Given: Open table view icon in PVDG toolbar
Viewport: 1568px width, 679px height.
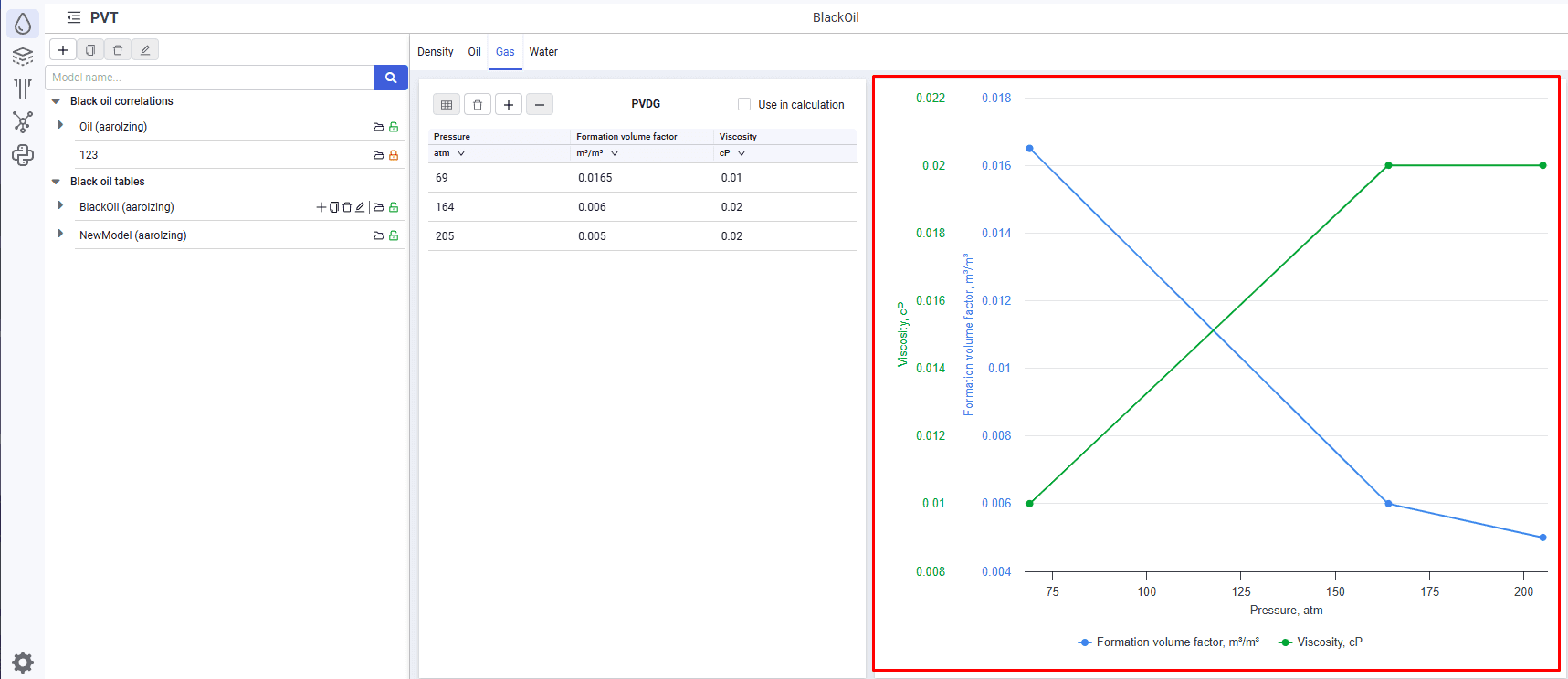Looking at the screenshot, I should tap(447, 105).
